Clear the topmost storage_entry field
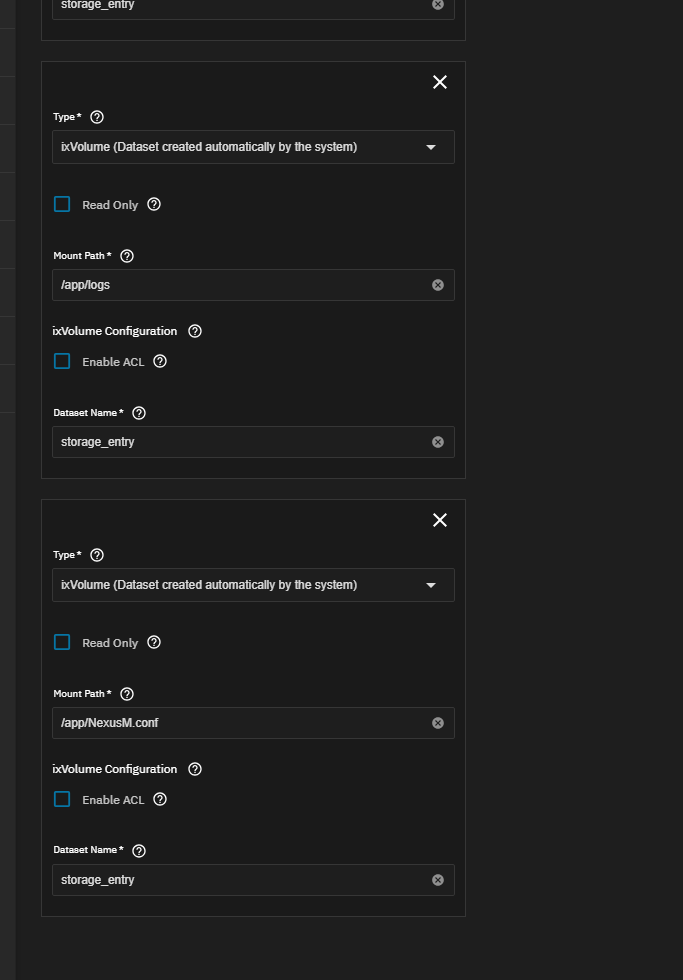 [438, 5]
